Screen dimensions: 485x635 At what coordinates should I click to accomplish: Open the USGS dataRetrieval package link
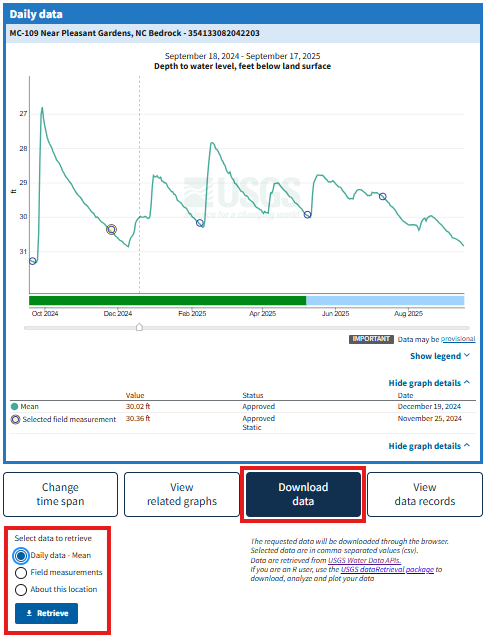(387, 569)
